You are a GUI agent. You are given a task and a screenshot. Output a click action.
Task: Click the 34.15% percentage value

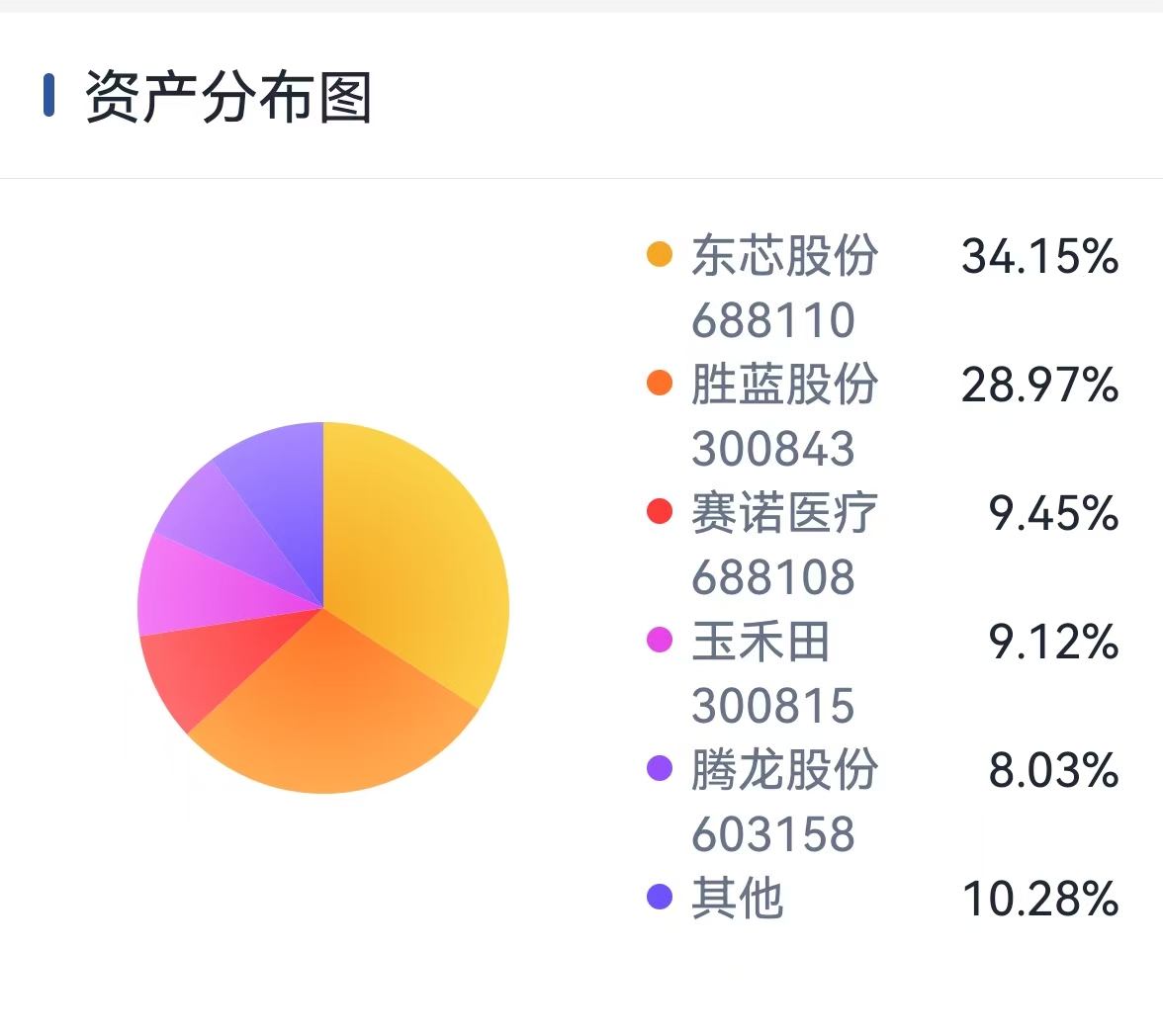point(1040,257)
